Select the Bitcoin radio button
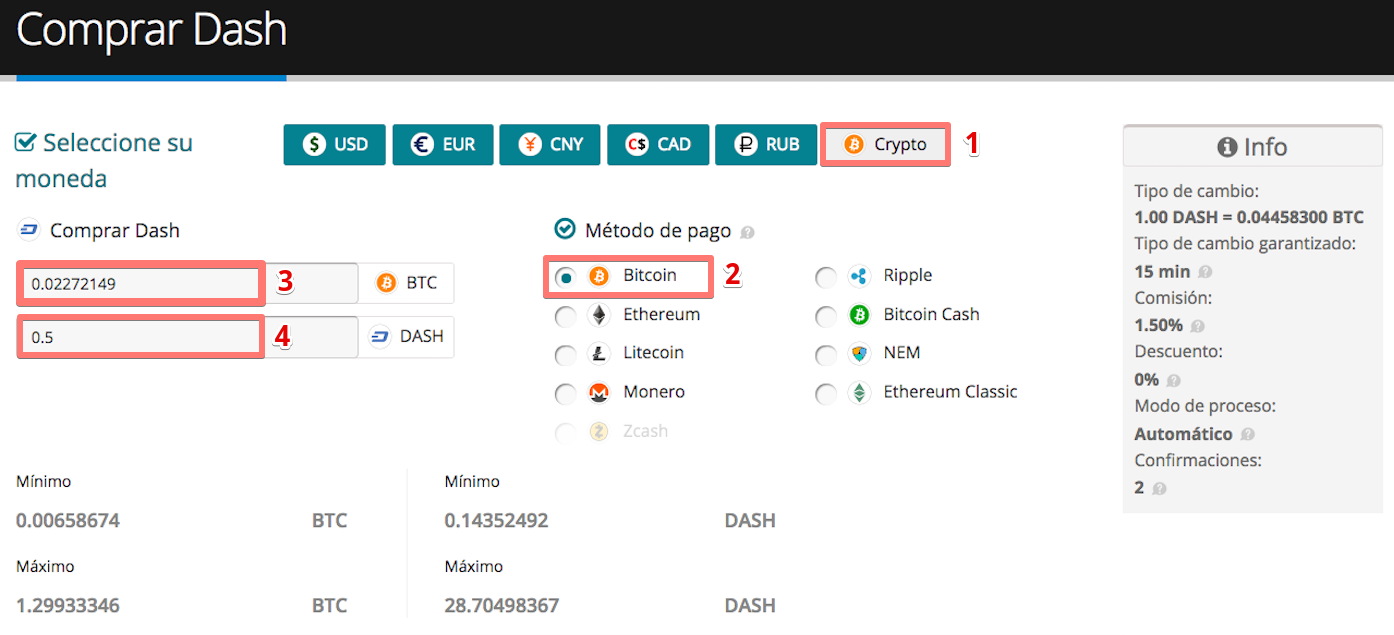The image size is (1394, 635). point(566,277)
